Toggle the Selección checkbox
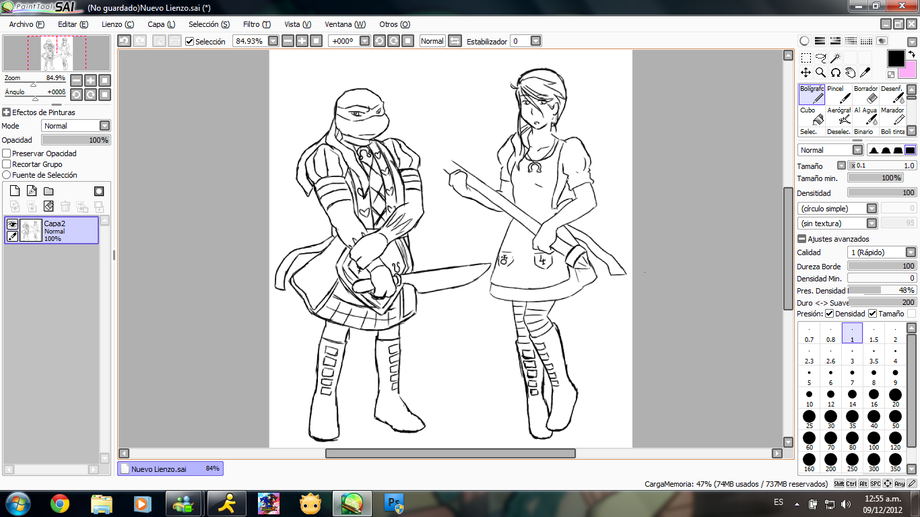The width and height of the screenshot is (920, 517). click(x=190, y=42)
